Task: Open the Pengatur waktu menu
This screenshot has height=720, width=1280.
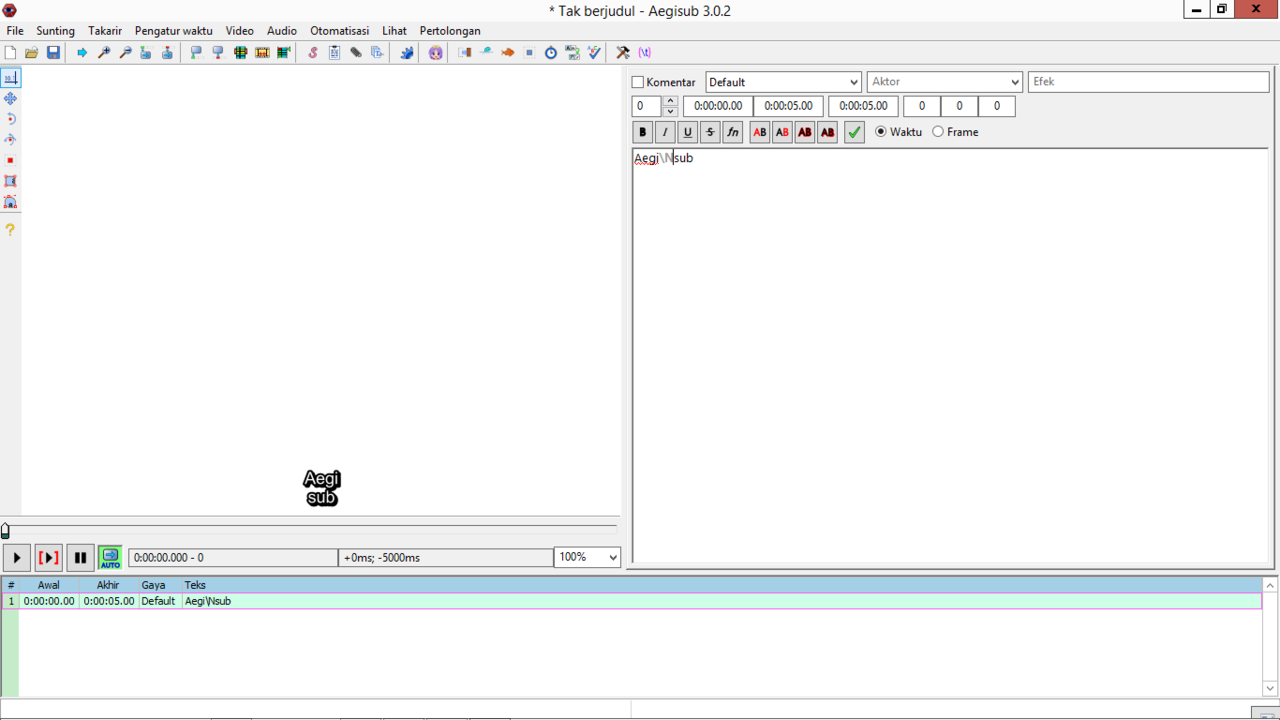Action: (174, 31)
